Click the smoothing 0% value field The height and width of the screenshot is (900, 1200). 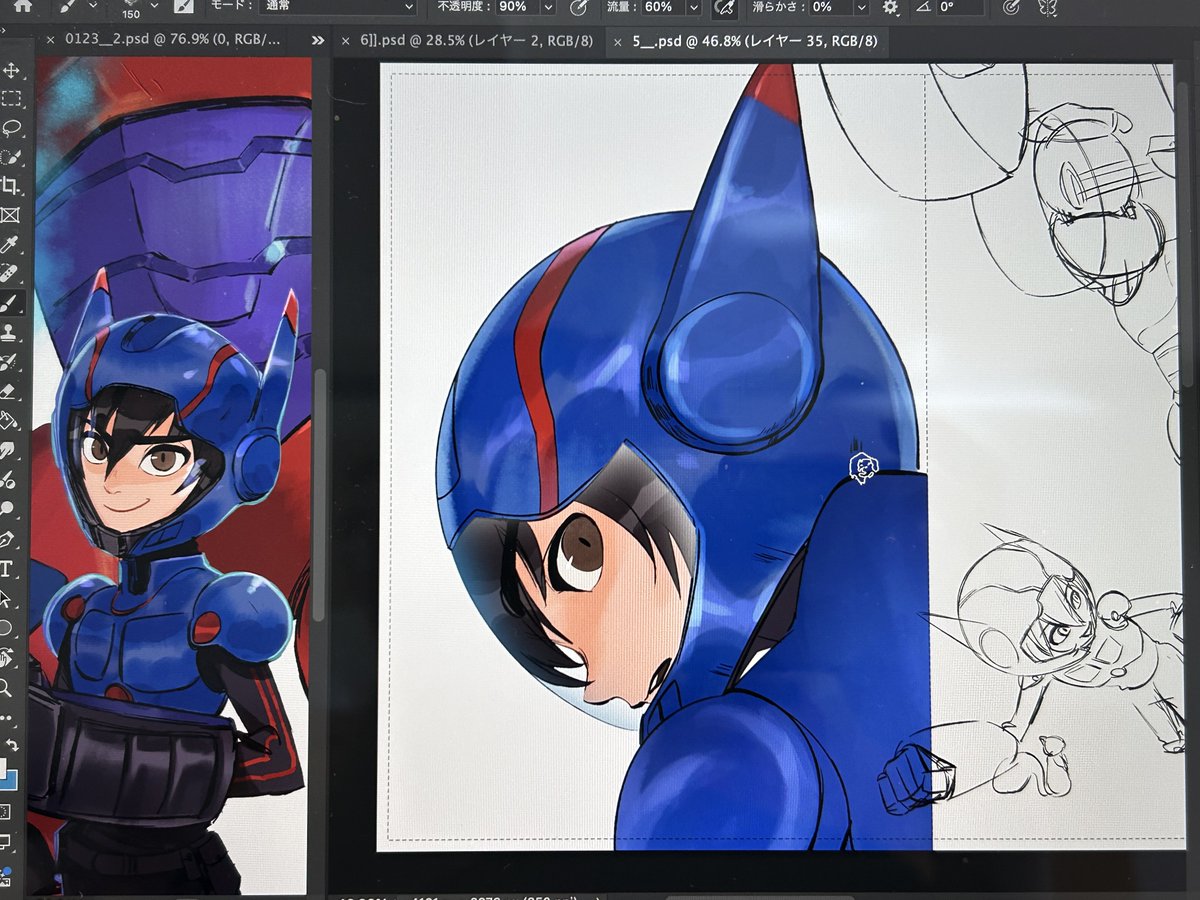coord(829,7)
